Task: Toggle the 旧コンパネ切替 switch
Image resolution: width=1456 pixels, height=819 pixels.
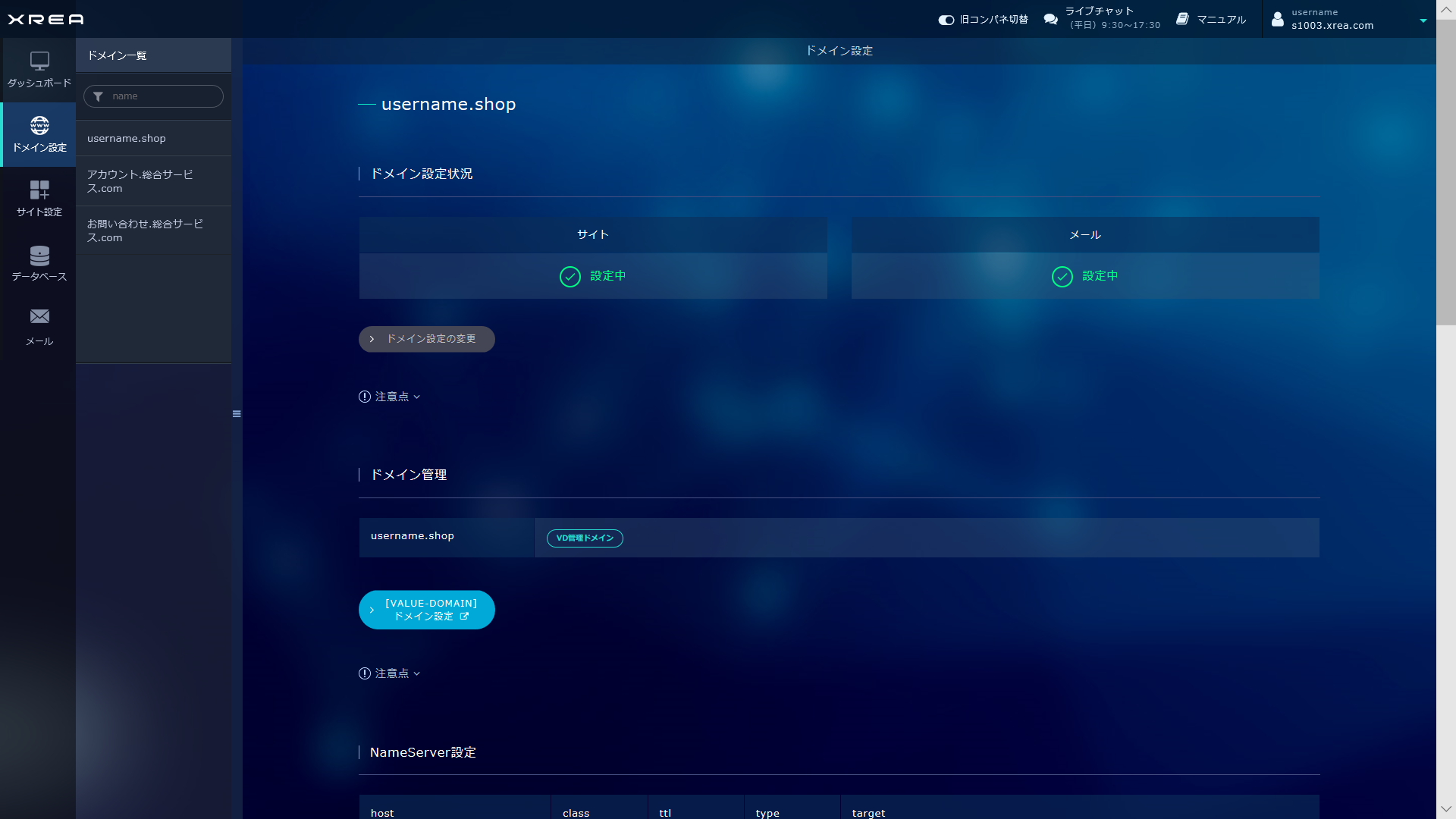Action: (946, 20)
